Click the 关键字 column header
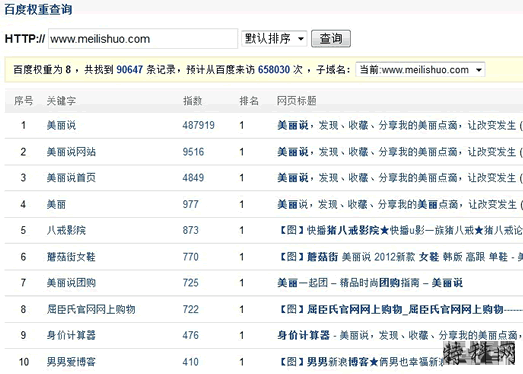523x374 pixels. click(61, 100)
